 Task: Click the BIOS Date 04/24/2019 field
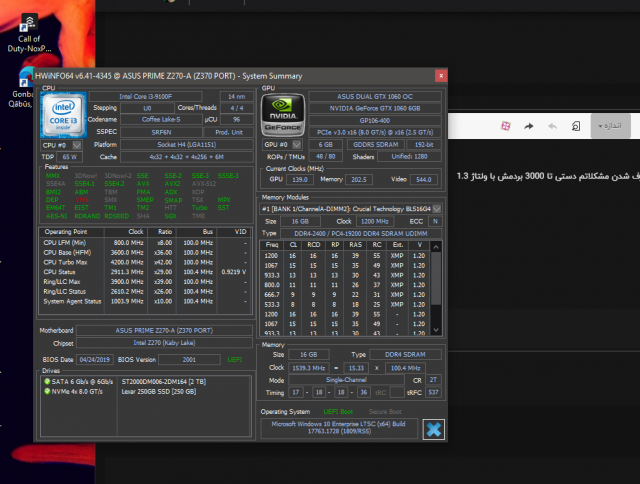95,360
